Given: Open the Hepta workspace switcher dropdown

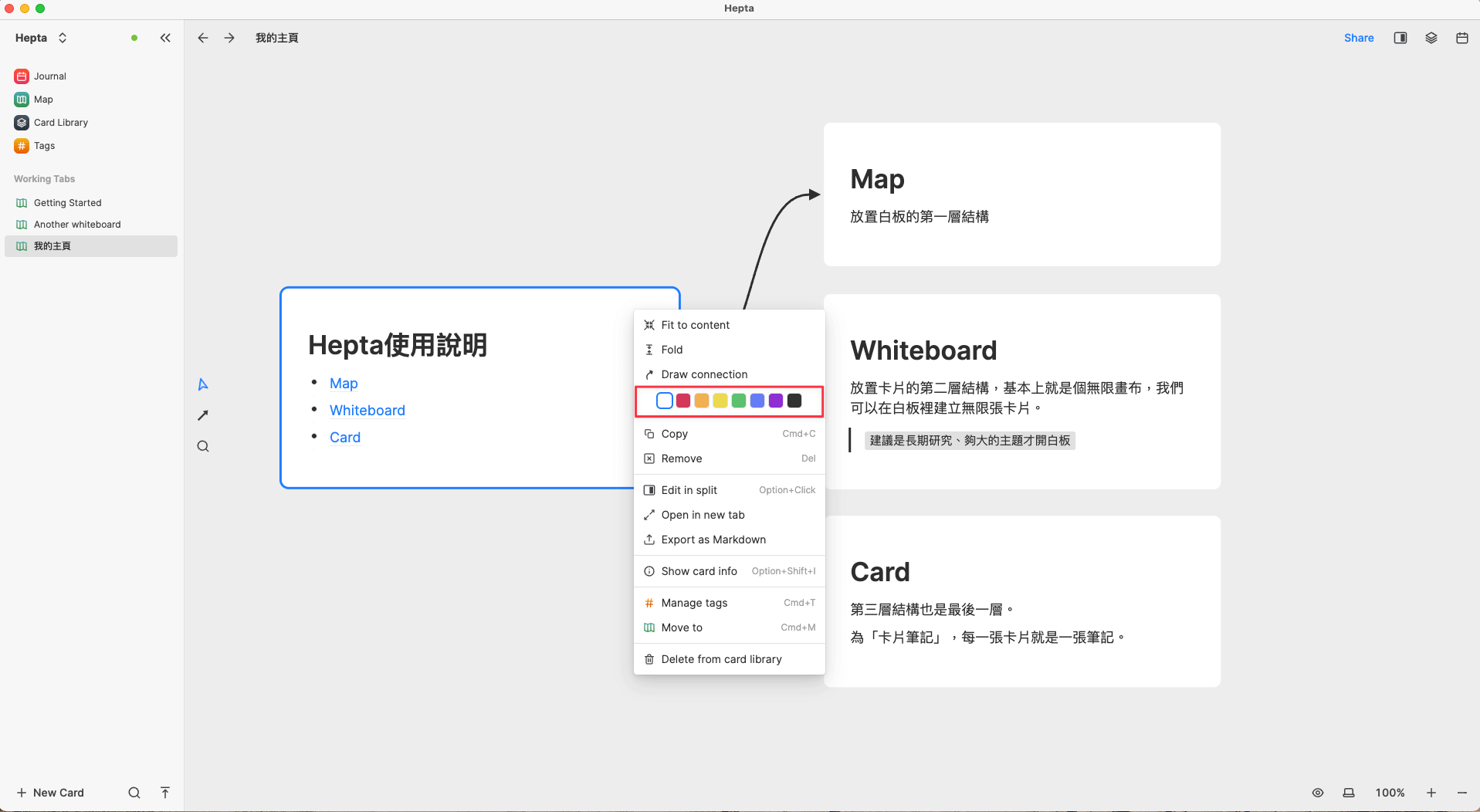Looking at the screenshot, I should pyautogui.click(x=63, y=37).
